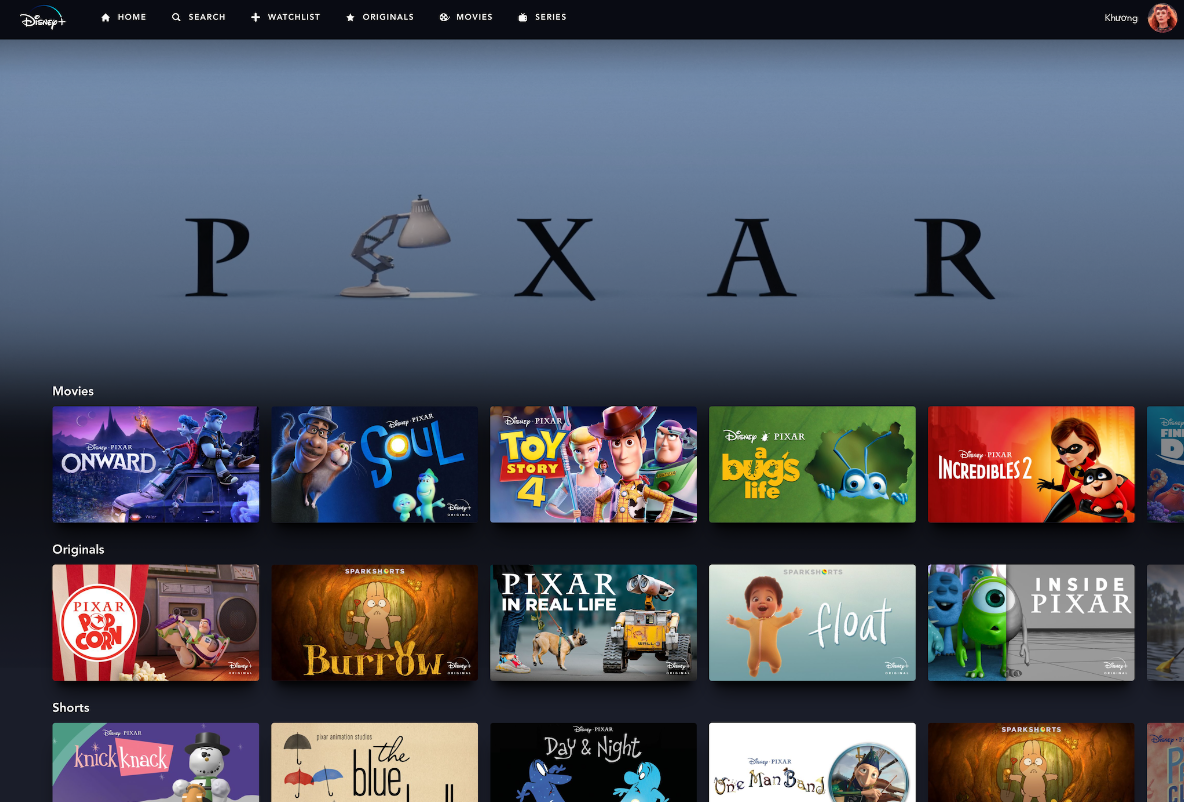The height and width of the screenshot is (802, 1184).
Task: Click the Movies film reel icon
Action: pos(445,17)
